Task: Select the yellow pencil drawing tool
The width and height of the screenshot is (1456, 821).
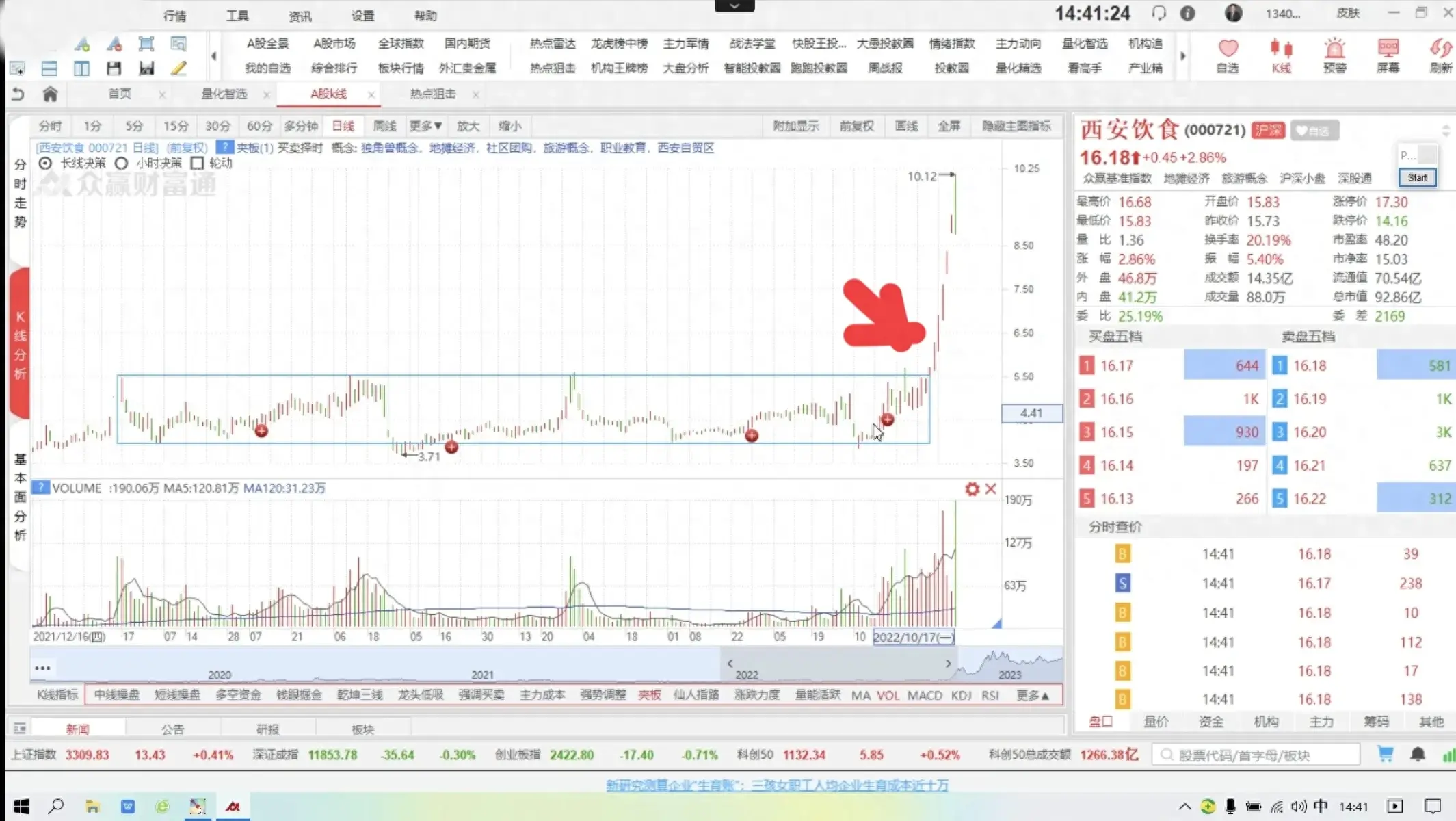Action: 178,68
